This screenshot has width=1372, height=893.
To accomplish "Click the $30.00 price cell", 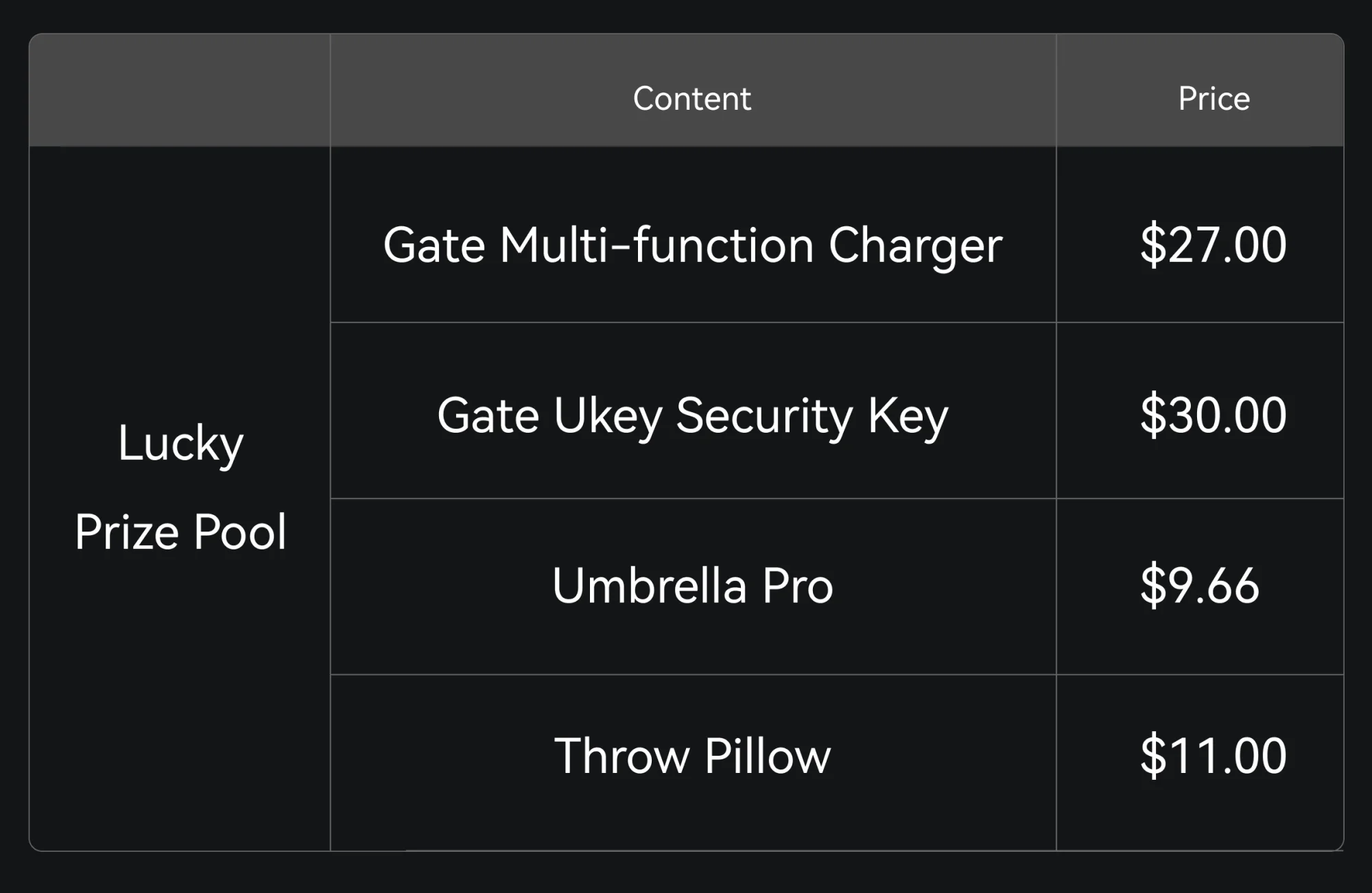I will (1213, 414).
